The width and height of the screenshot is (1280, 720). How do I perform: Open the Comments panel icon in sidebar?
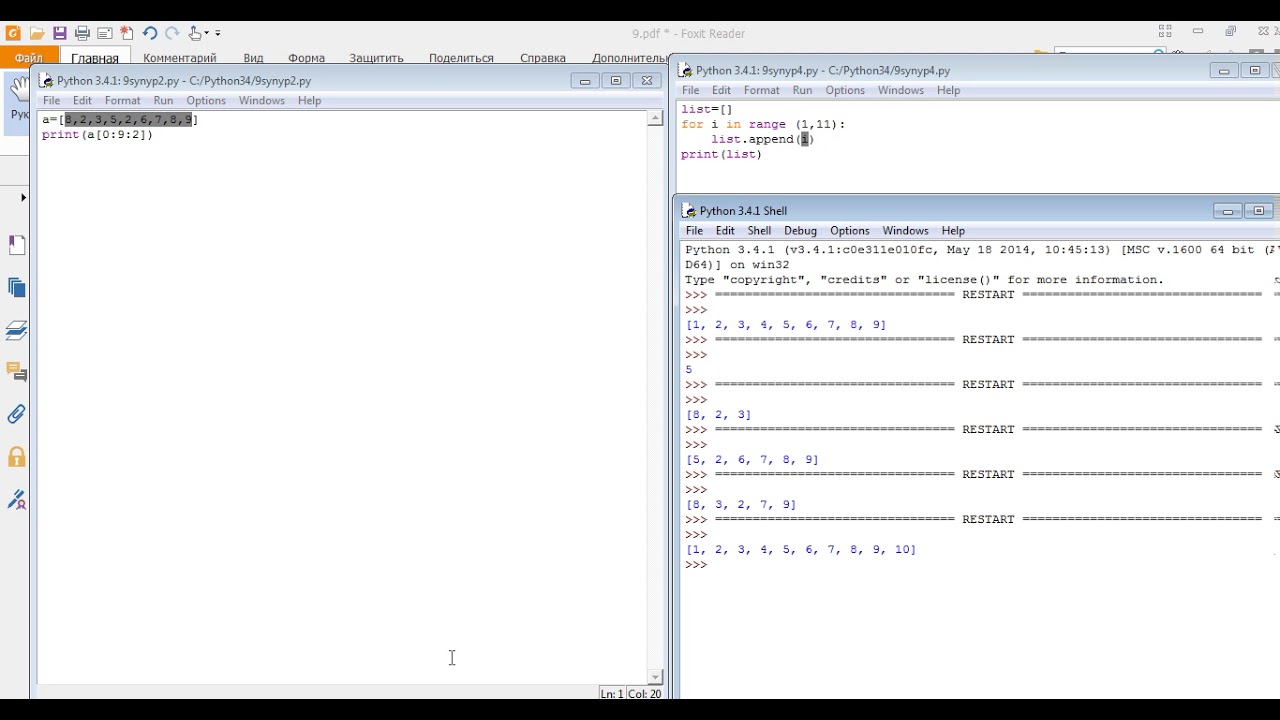point(17,372)
